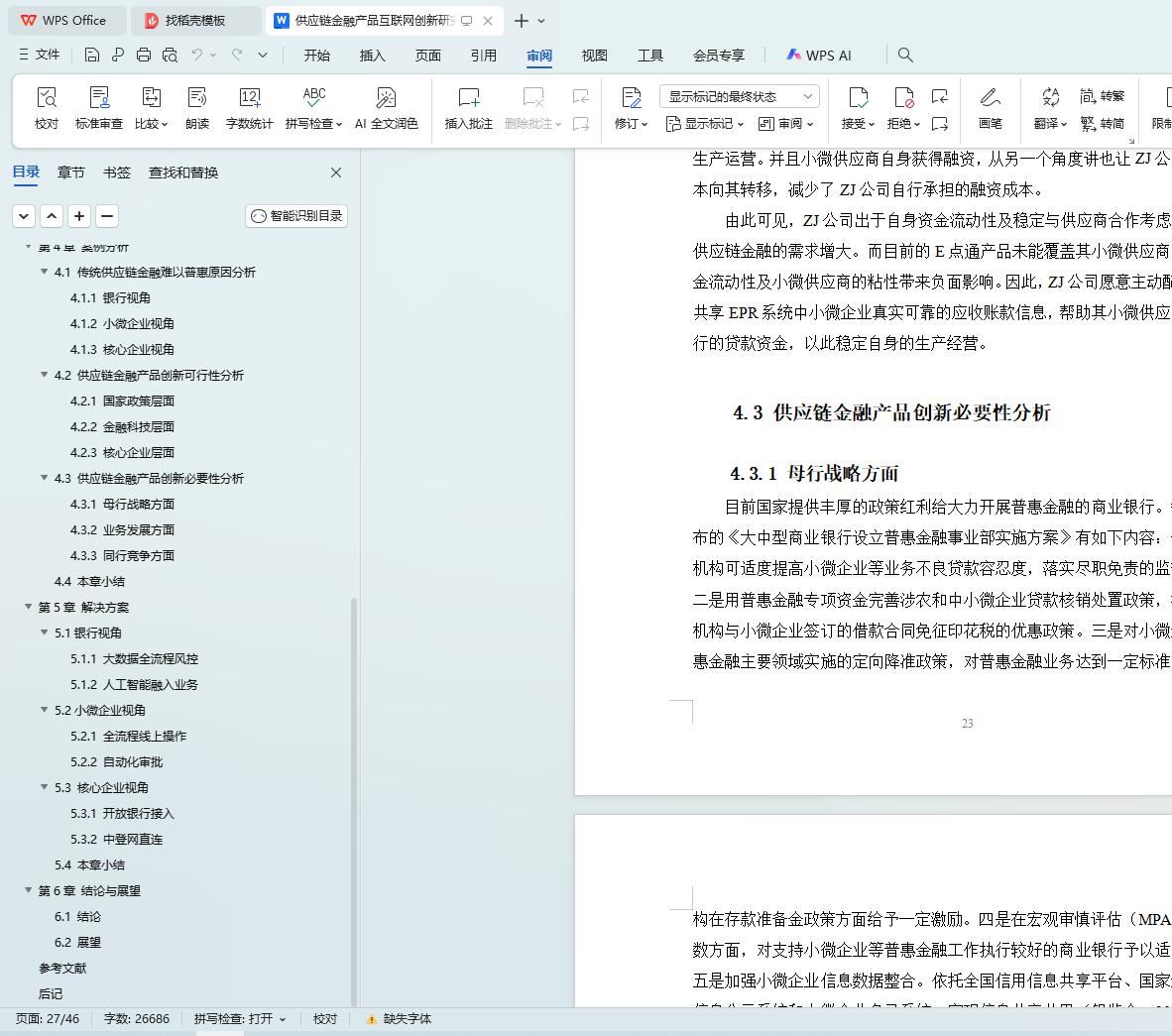
Task: Collapse the 5.3 核心企业视角 outline node
Action: coord(44,787)
